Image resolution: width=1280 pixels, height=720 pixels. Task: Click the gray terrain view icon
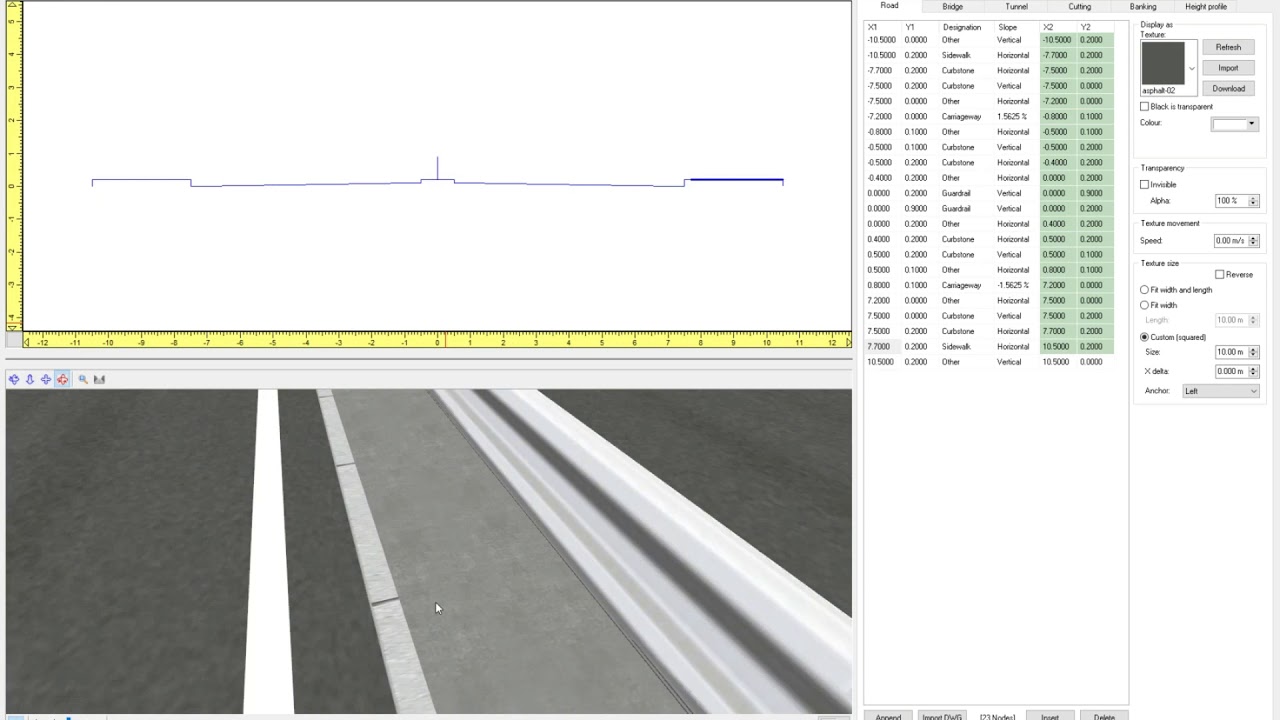click(99, 379)
